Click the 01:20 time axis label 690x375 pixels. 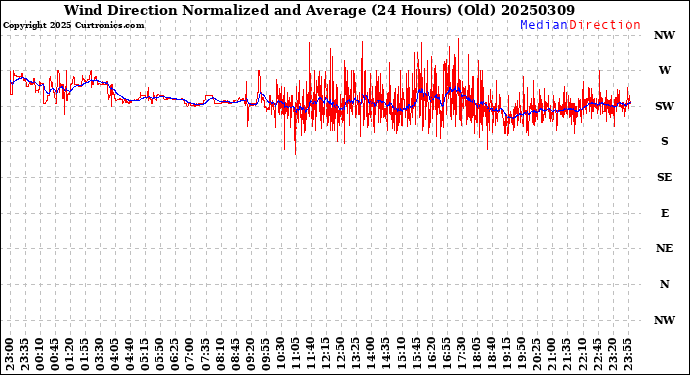pyautogui.click(x=69, y=355)
